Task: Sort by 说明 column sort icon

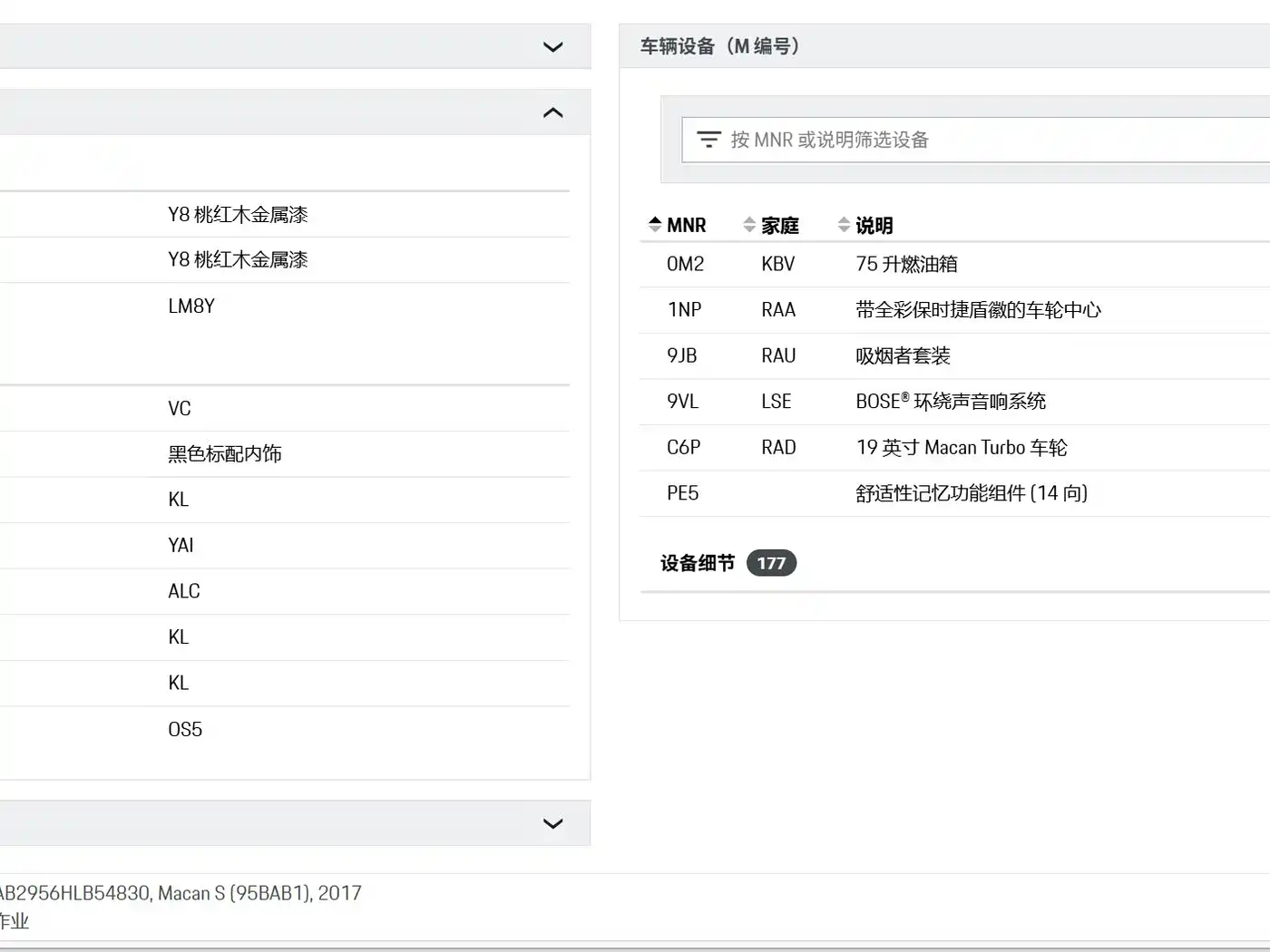Action: [844, 224]
